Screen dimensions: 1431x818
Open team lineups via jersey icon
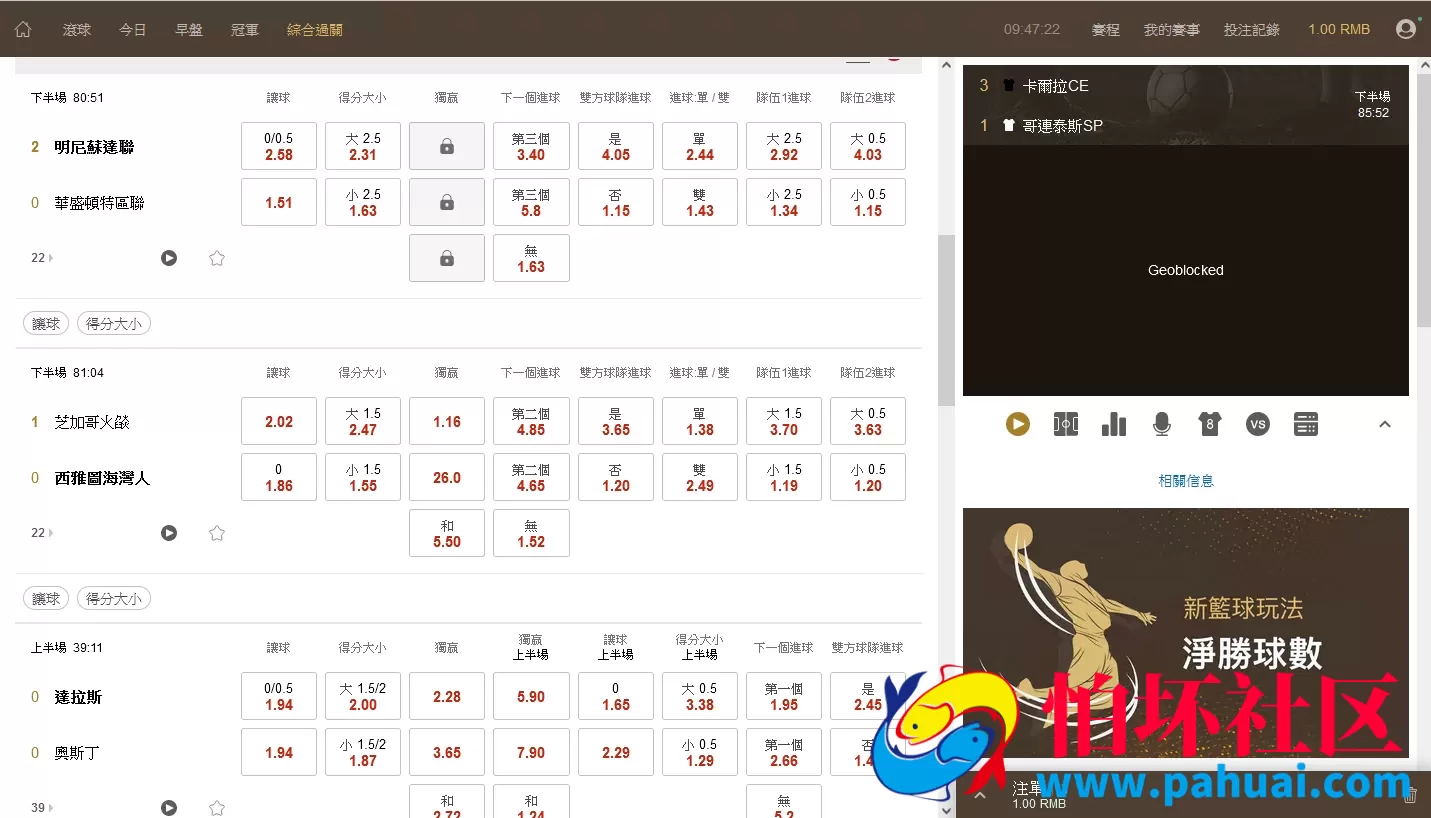(1209, 424)
